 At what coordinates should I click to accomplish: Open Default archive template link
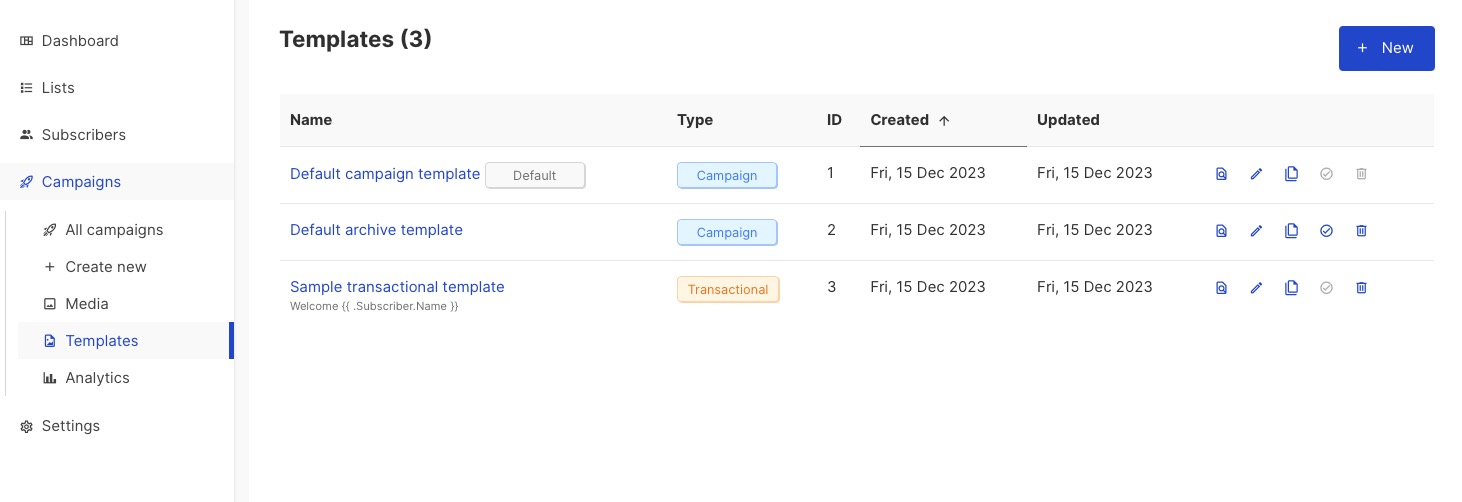click(376, 230)
